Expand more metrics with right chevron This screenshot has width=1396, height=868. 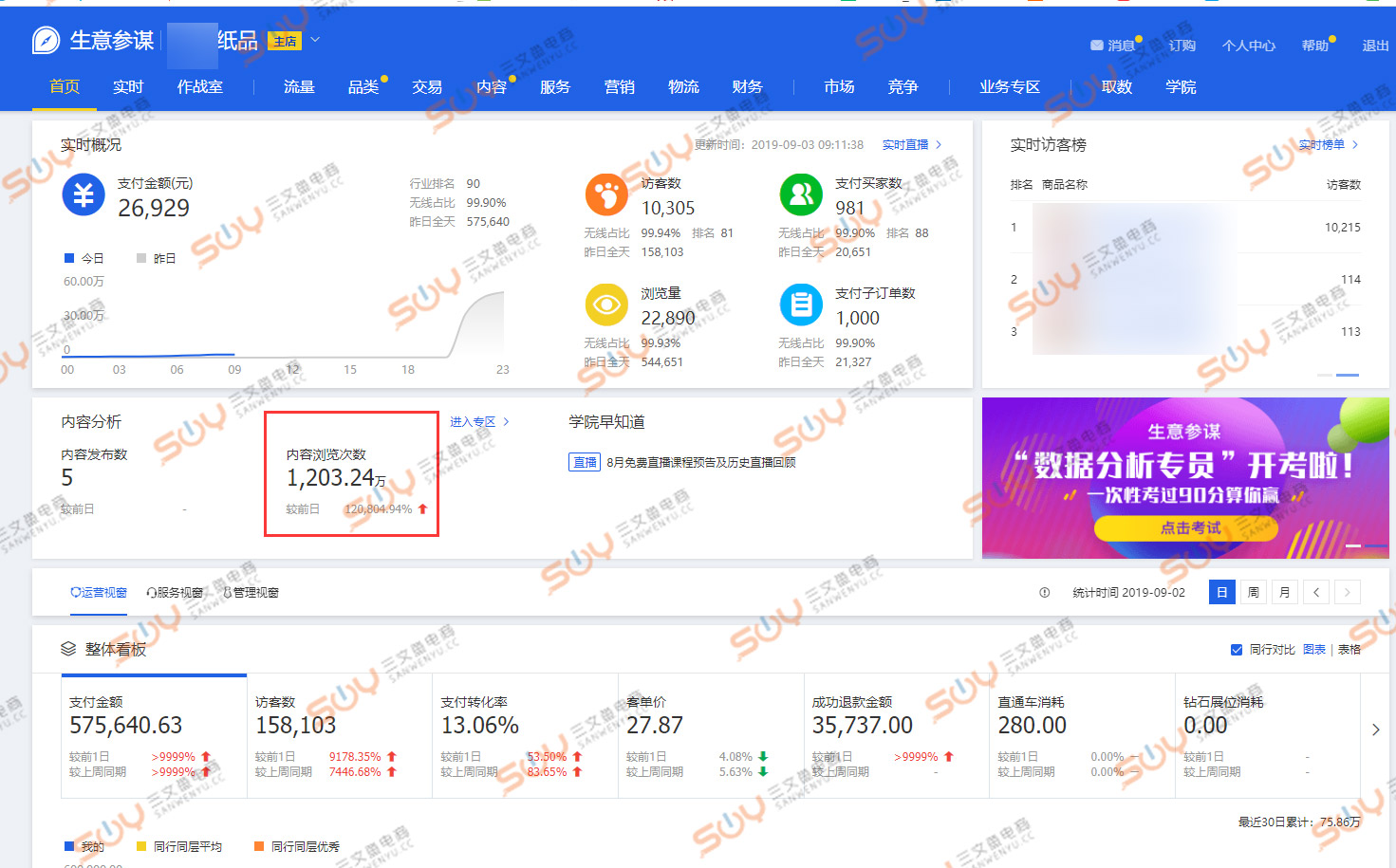click(x=1376, y=729)
